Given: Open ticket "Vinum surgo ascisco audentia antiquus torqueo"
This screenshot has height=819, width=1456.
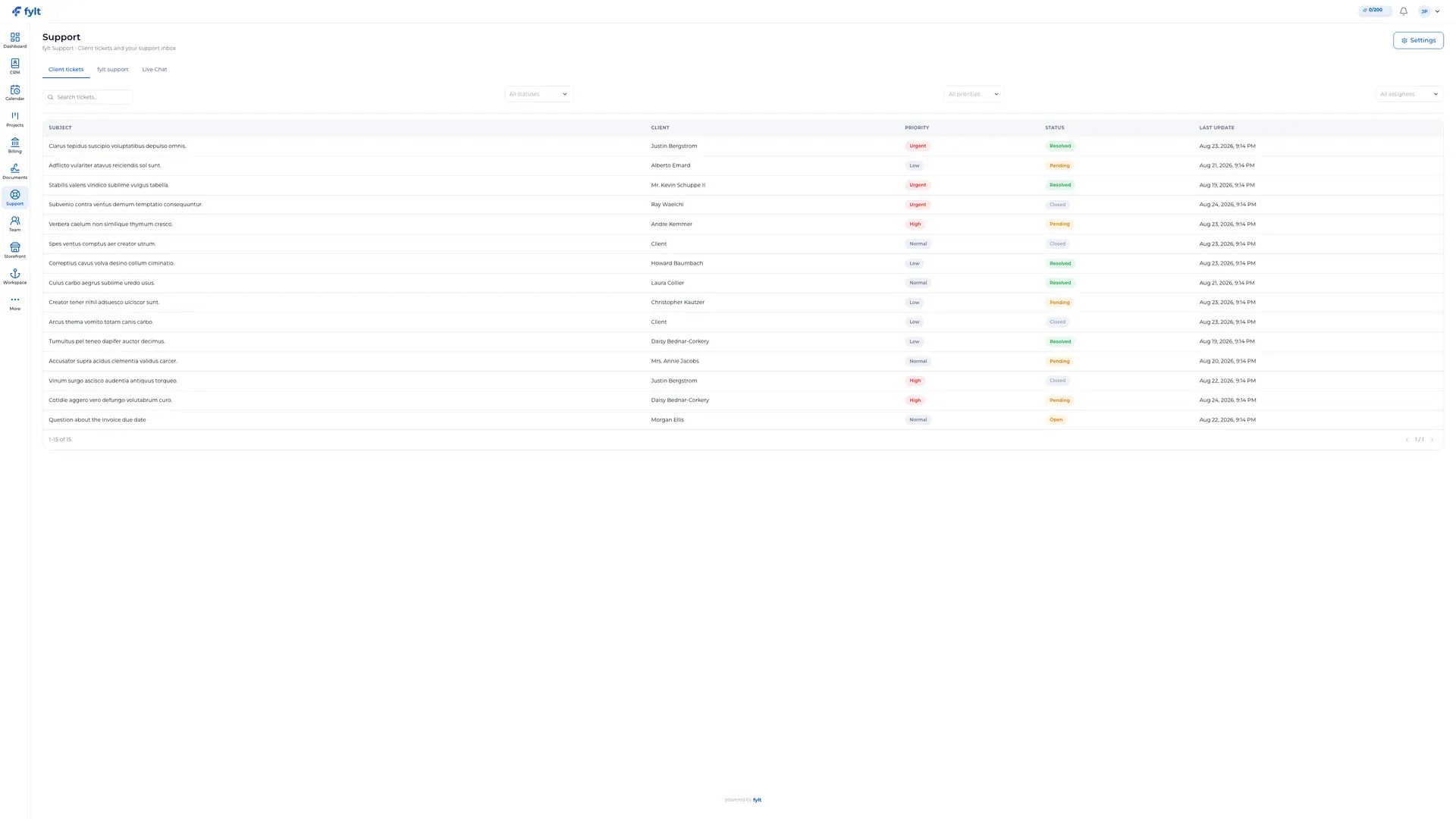Looking at the screenshot, I should pos(113,381).
